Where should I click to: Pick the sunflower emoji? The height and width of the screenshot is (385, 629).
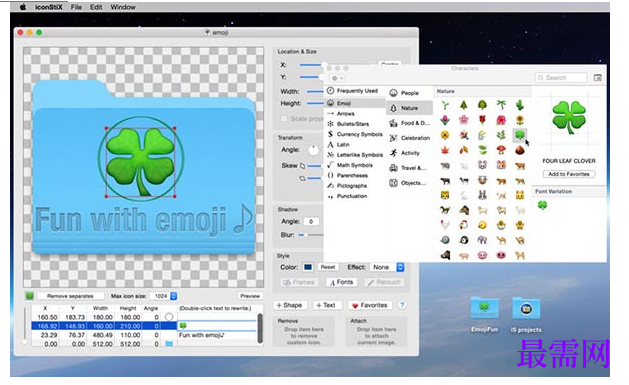520,120
